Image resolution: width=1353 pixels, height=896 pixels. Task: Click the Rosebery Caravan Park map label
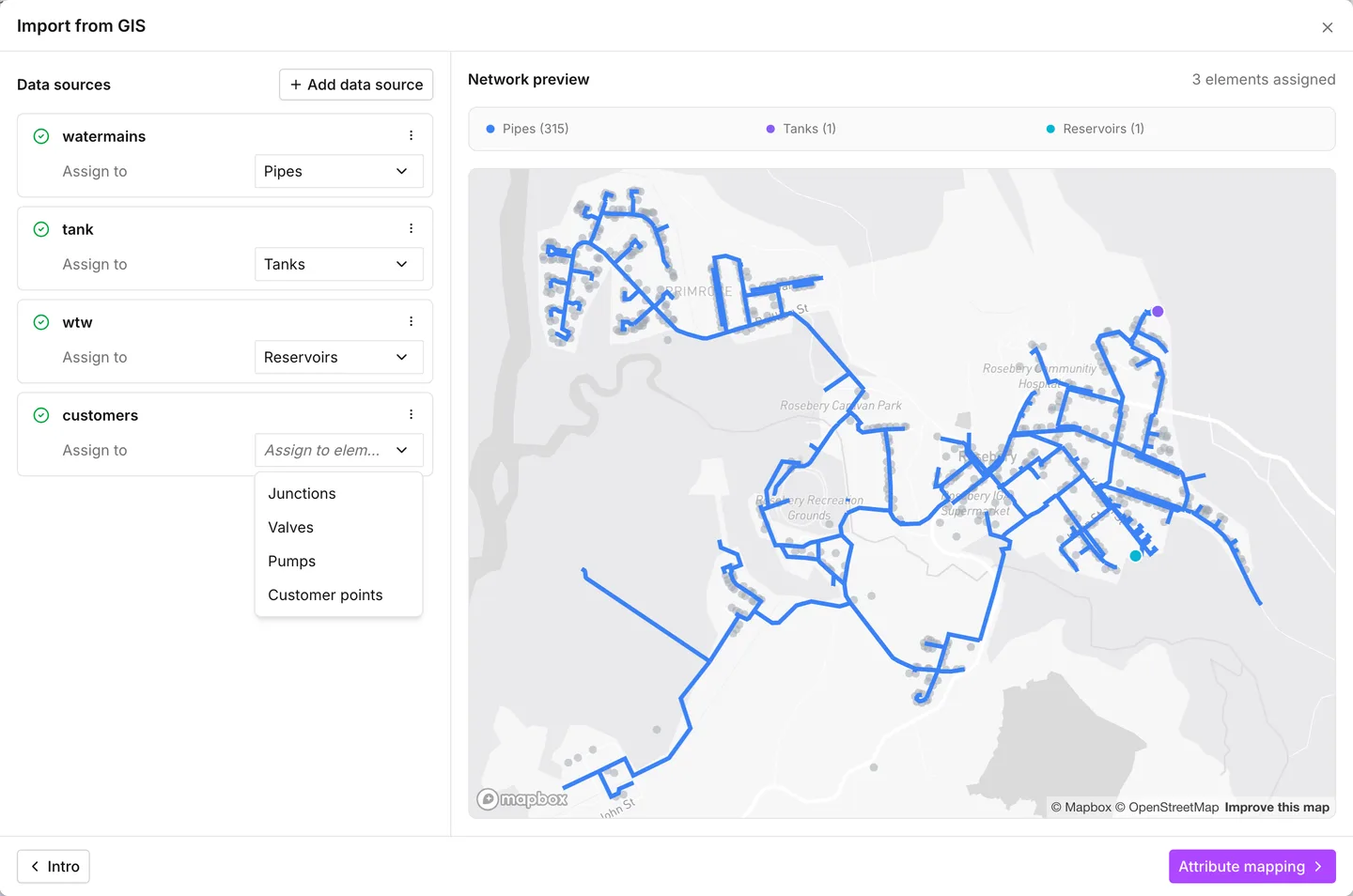841,406
